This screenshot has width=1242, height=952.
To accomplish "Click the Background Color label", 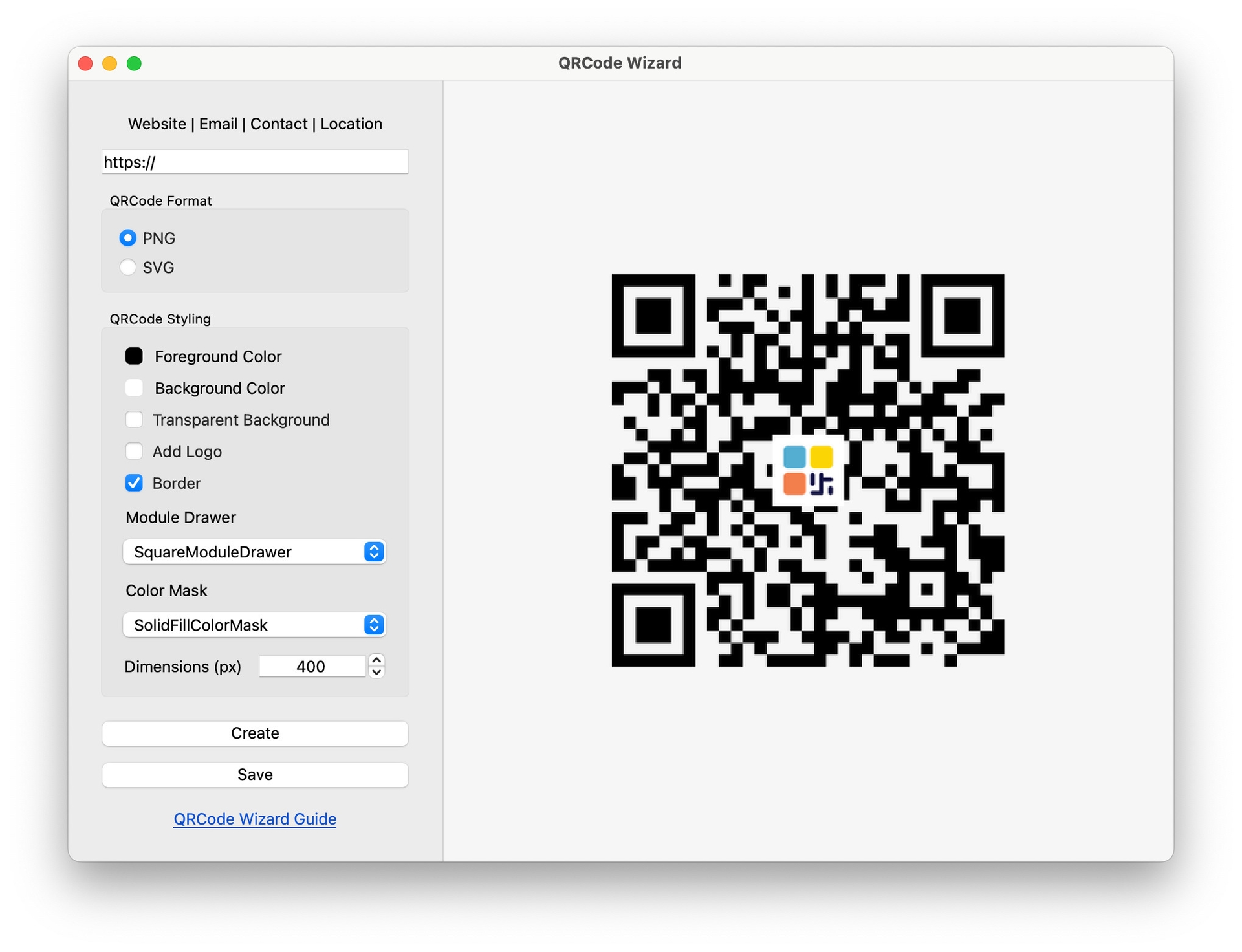I will pyautogui.click(x=220, y=388).
